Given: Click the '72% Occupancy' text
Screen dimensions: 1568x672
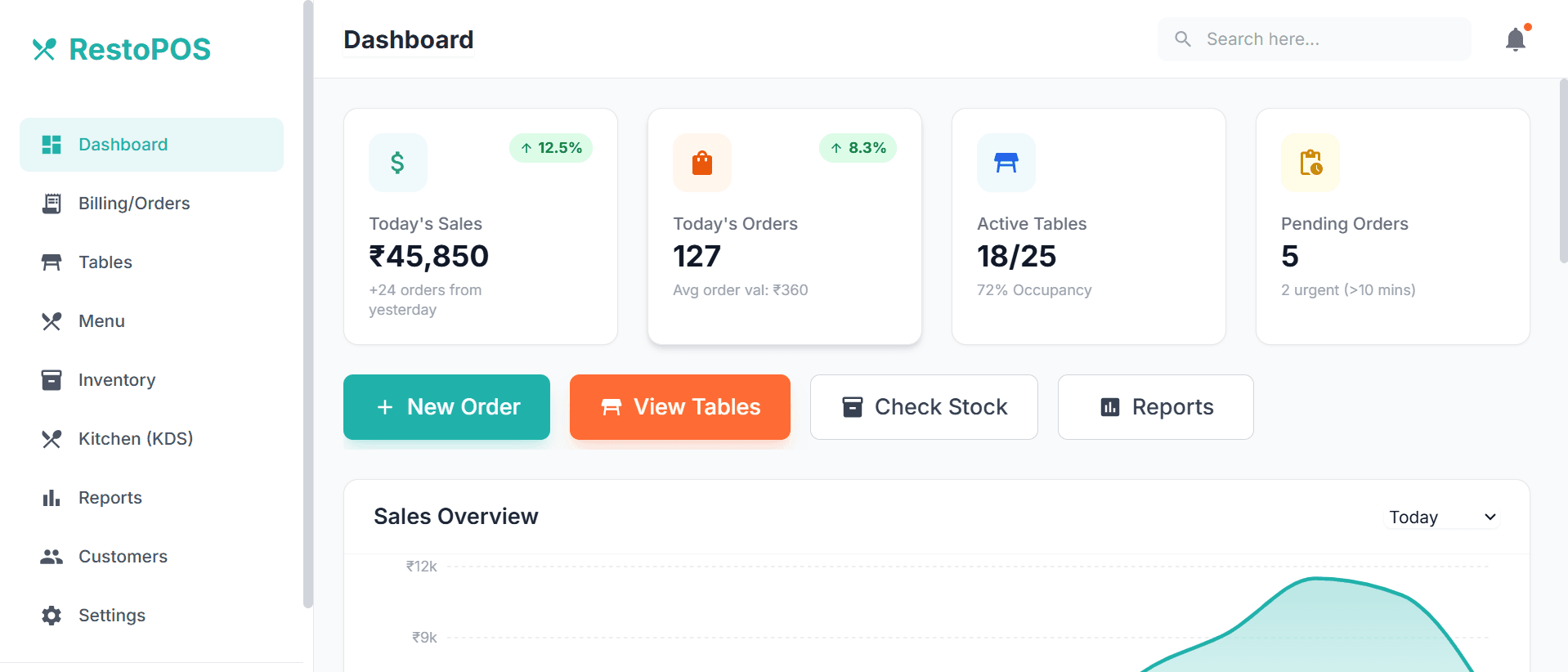Looking at the screenshot, I should click(1034, 290).
